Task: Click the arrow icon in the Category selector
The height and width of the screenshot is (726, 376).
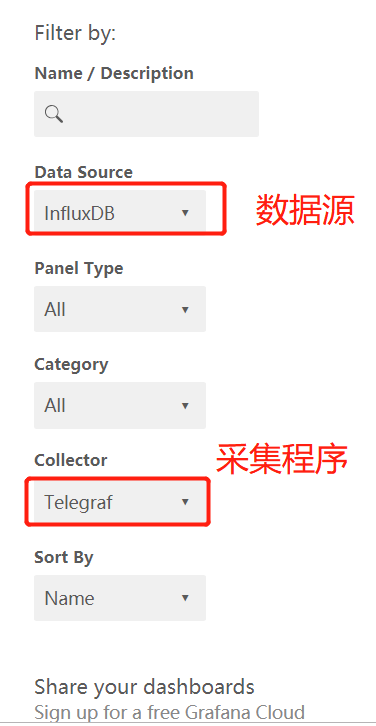Action: click(185, 406)
